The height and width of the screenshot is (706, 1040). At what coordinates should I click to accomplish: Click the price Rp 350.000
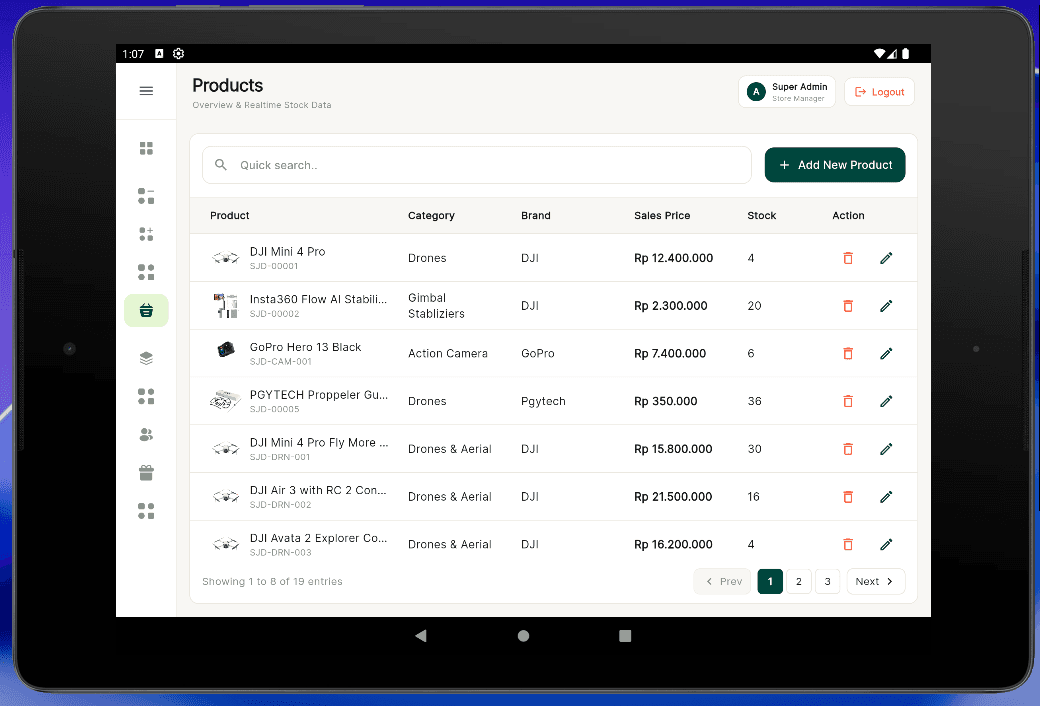tap(665, 401)
